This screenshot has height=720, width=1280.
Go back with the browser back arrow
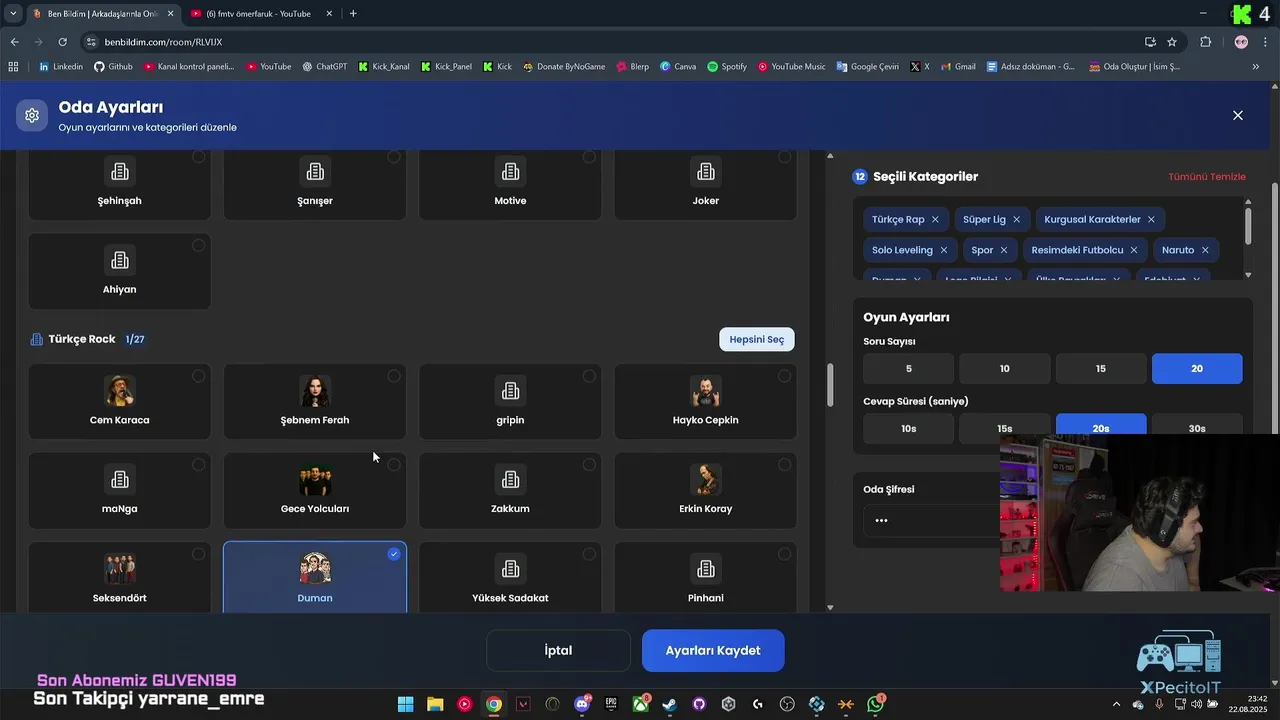pyautogui.click(x=14, y=42)
